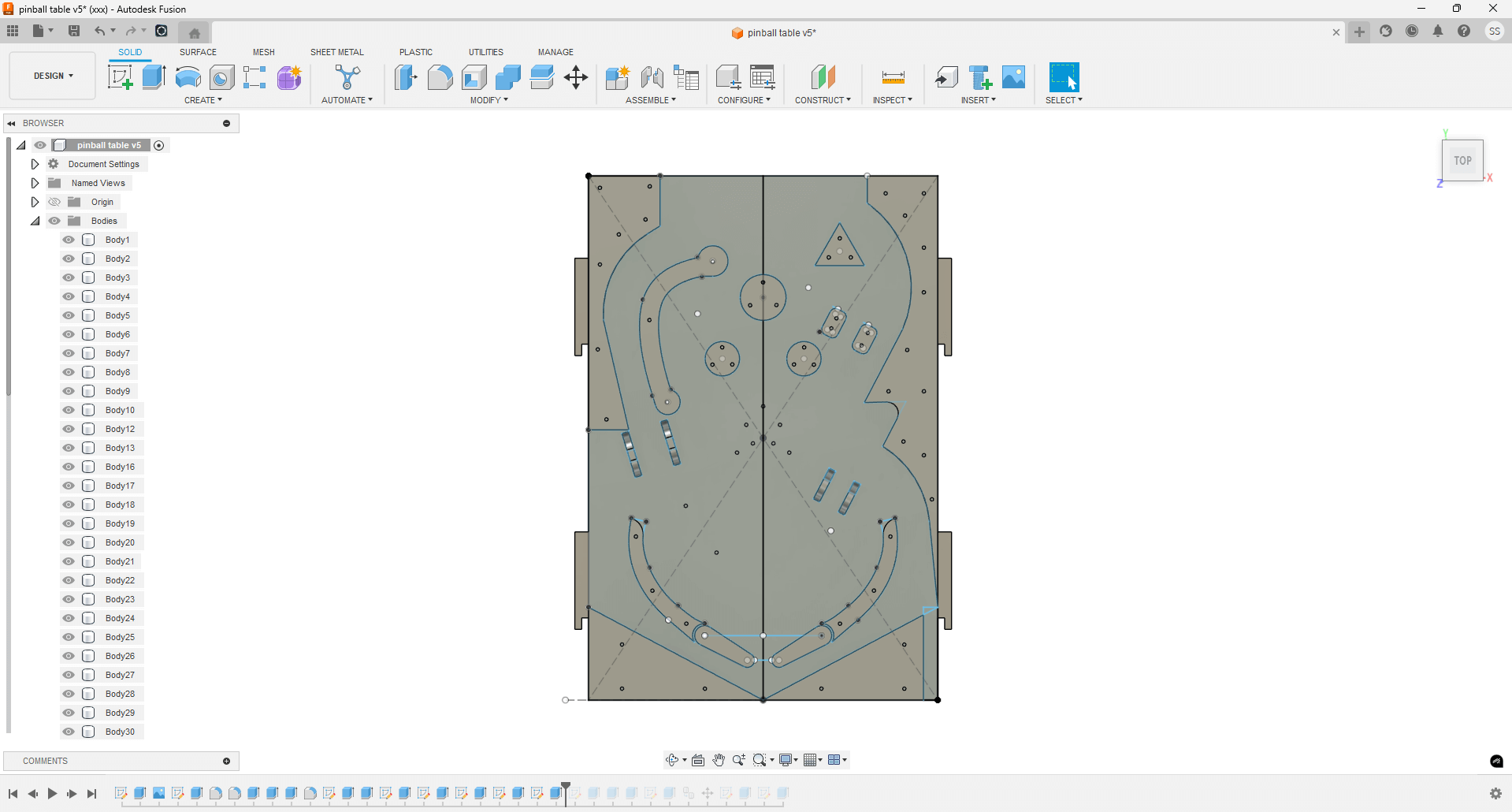Switch to the SURFACE tab

click(198, 52)
